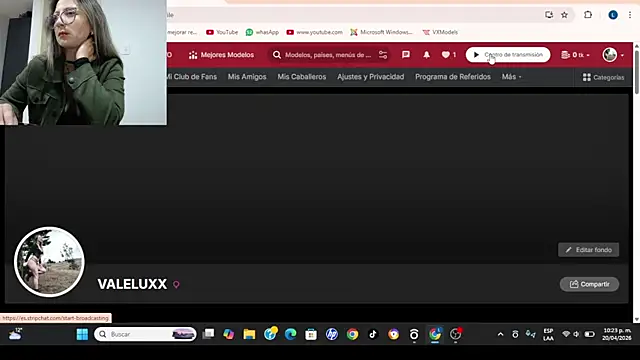Open Mis Caballeros tab
640x360 pixels.
tap(302, 77)
